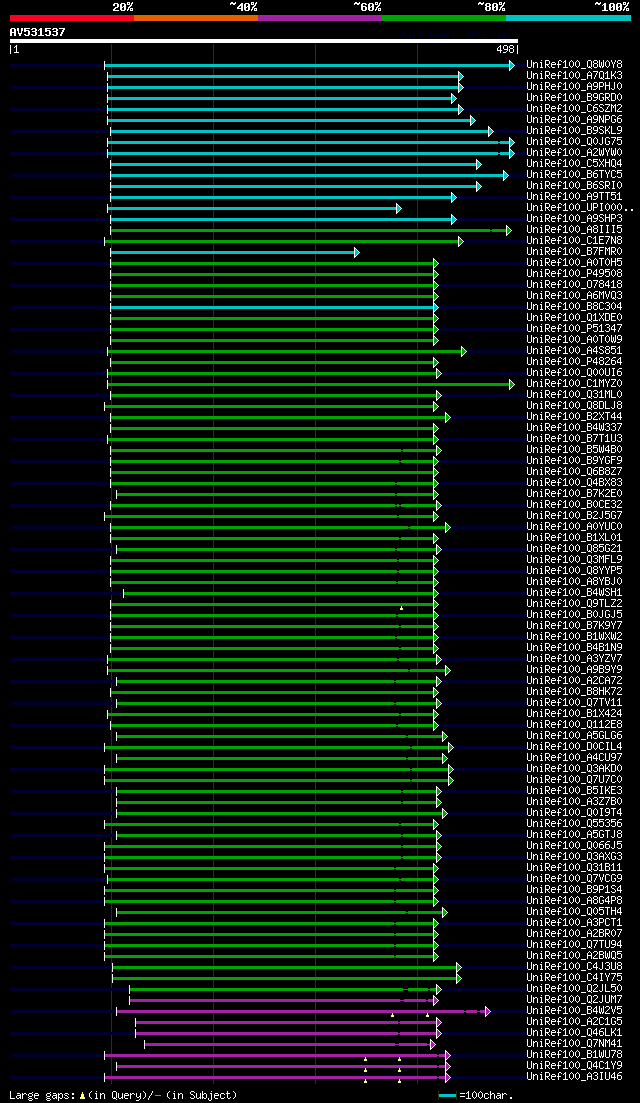Click the purple alignment bar for Q2JUM7
This screenshot has height=1103, width=640.
click(283, 1000)
